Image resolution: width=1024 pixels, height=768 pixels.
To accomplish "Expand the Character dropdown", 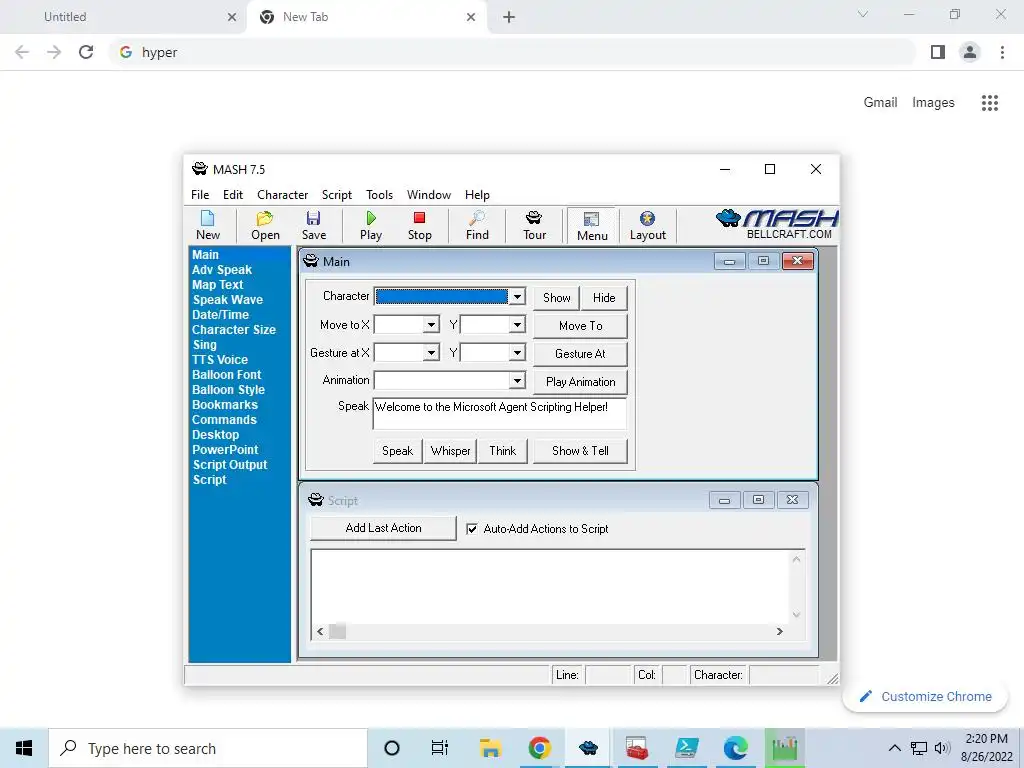I will pyautogui.click(x=517, y=296).
